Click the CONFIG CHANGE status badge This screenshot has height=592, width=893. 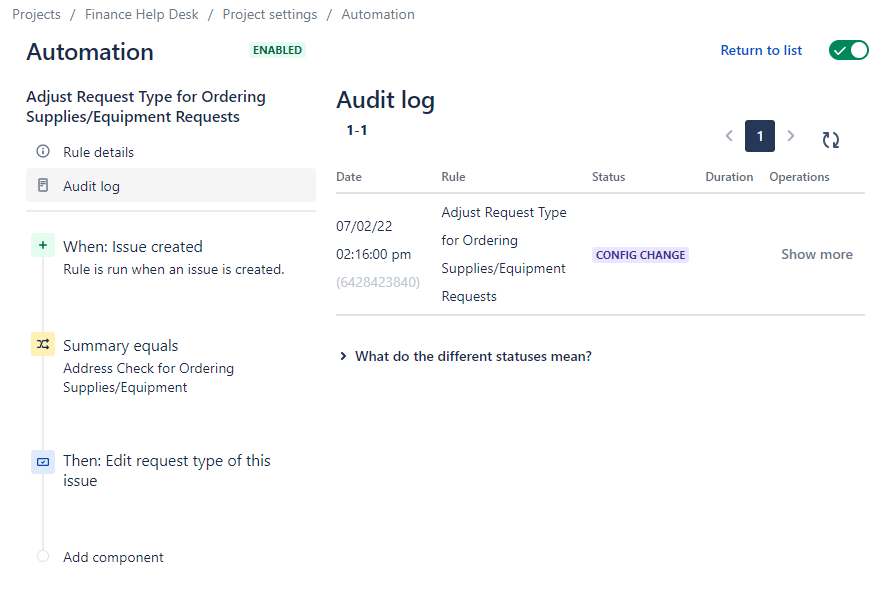coord(640,255)
